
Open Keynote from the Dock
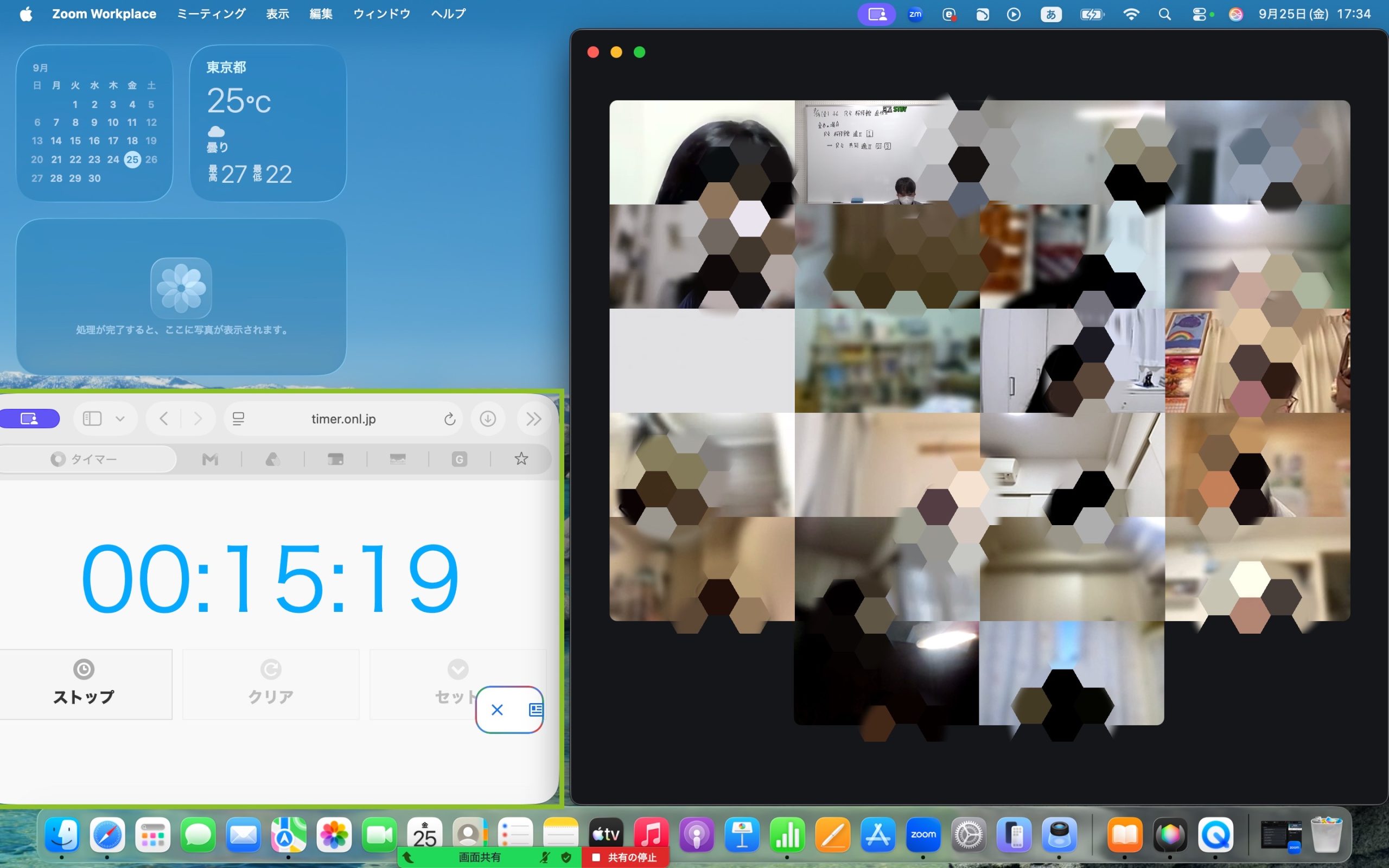(x=742, y=835)
